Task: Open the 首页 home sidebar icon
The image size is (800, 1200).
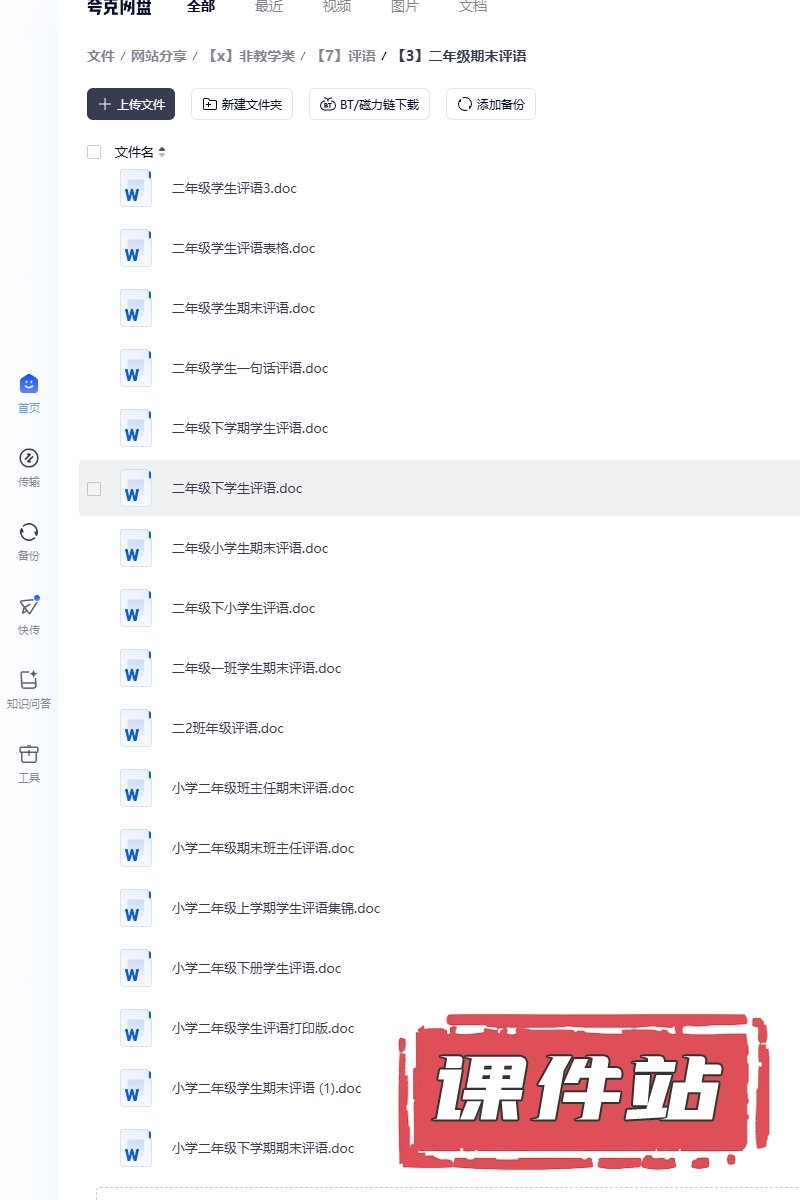Action: pos(29,384)
